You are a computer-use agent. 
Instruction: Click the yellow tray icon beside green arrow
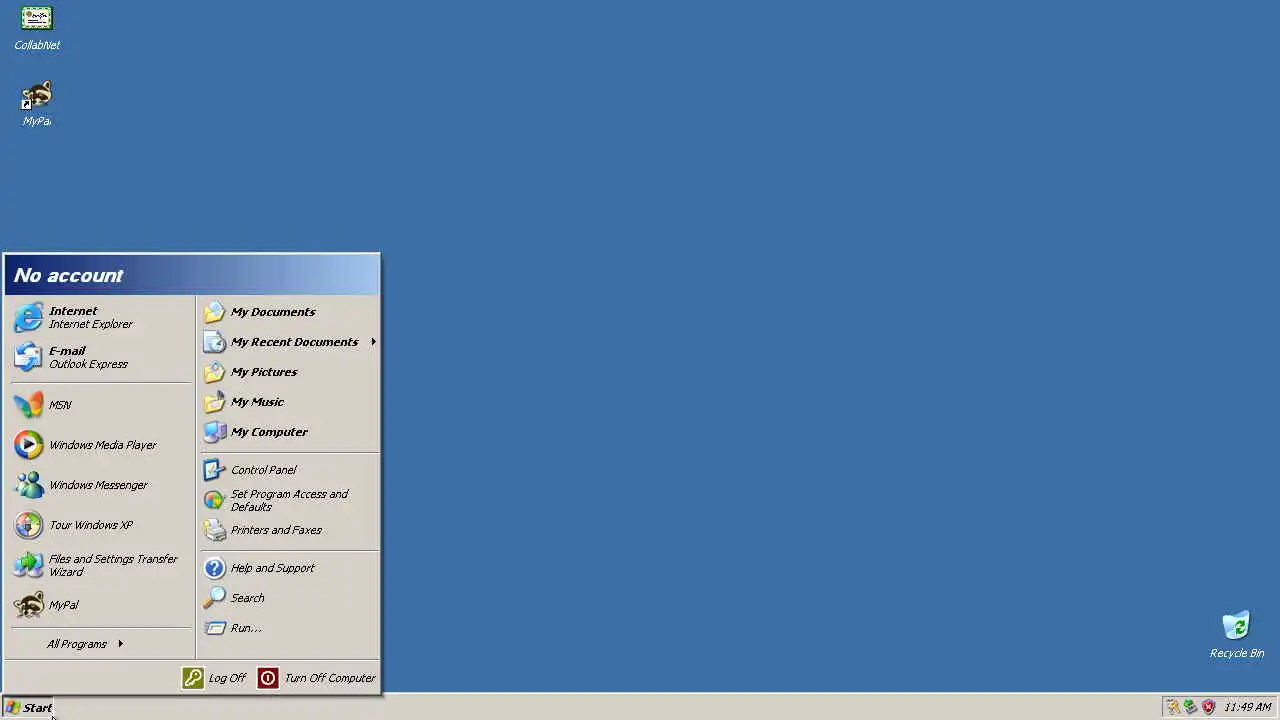[1173, 707]
